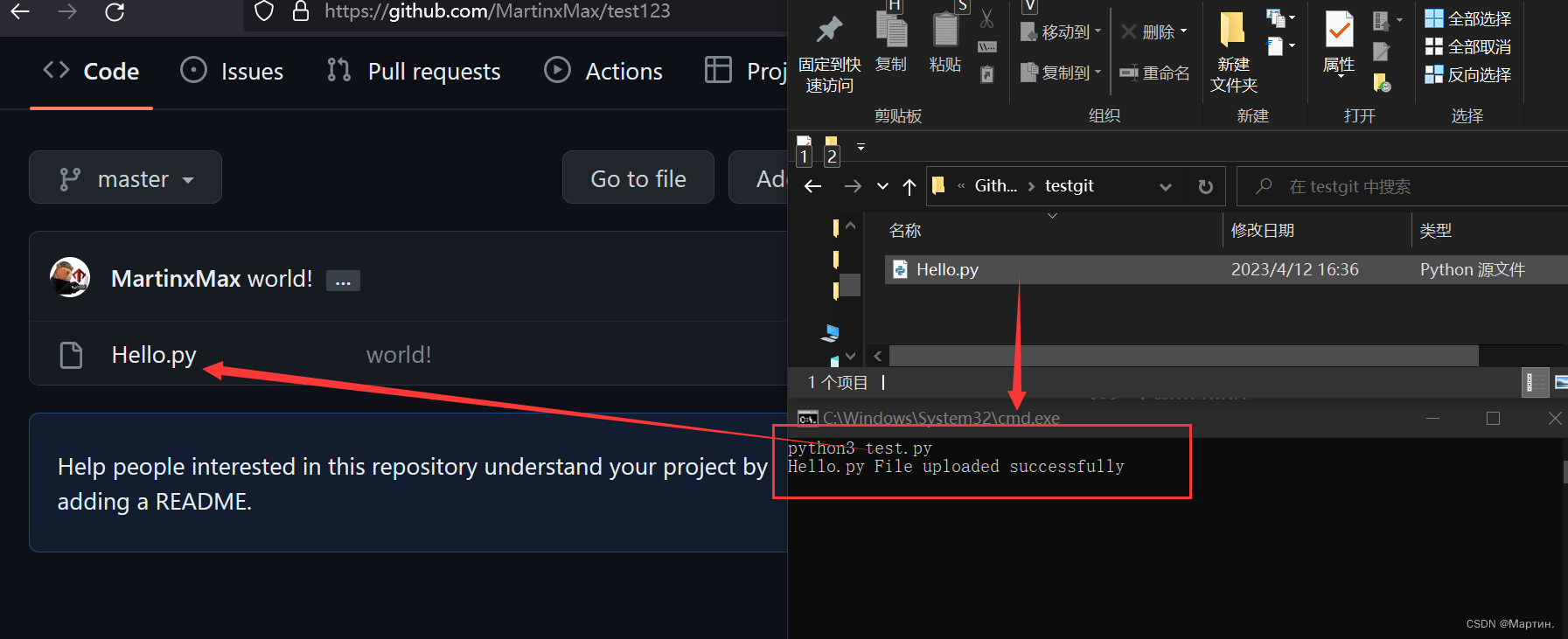This screenshot has height=639, width=1568.
Task: Switch to the Actions tab
Action: point(603,71)
